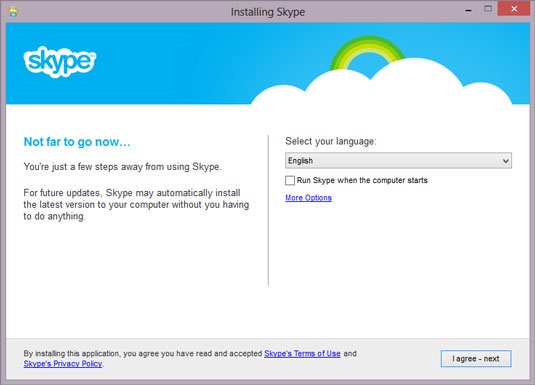The image size is (535, 385).
Task: Maximize the Installing Skype window
Action: click(488, 9)
